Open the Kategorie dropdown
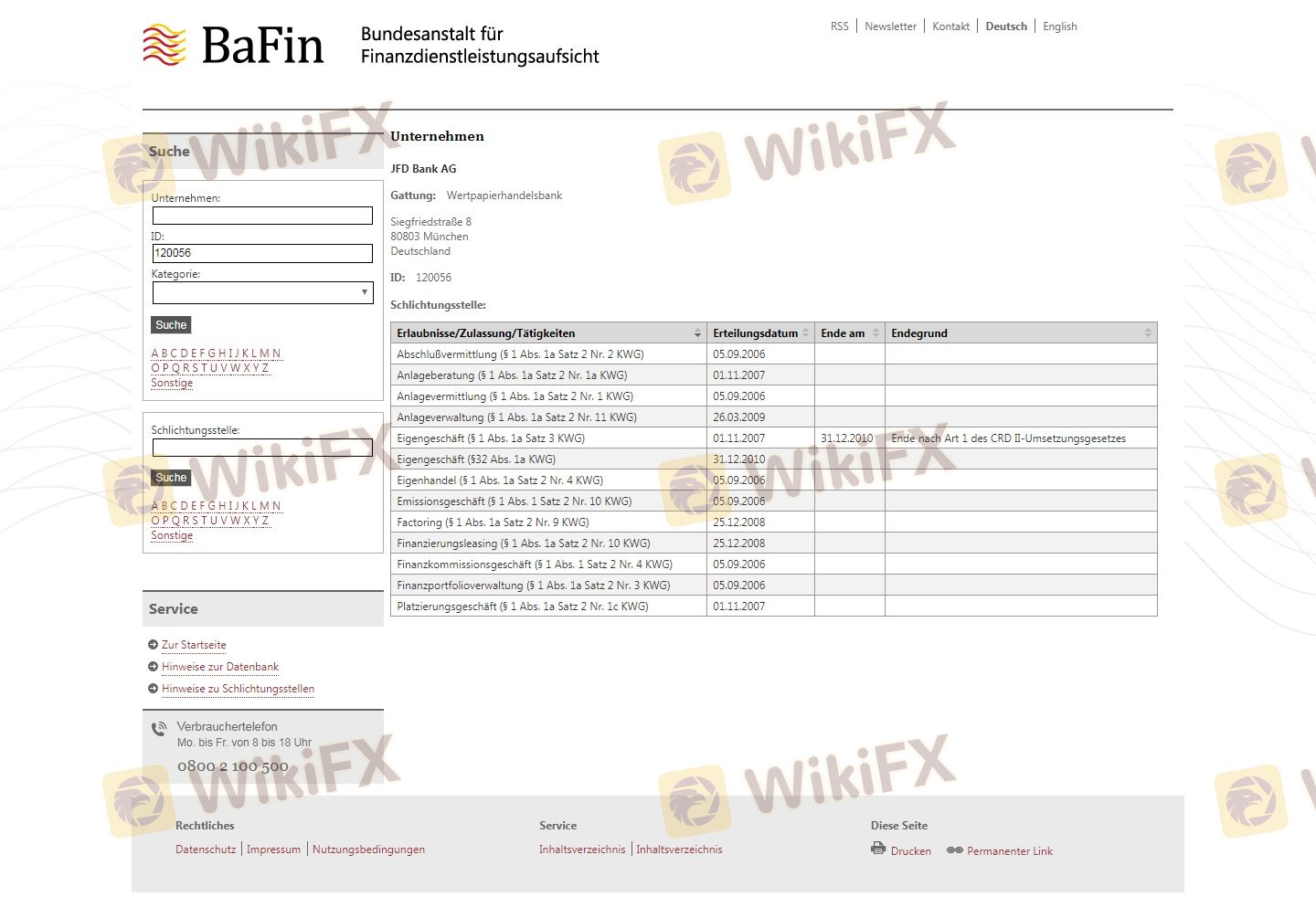Screen dimensions: 1316x897 click(262, 292)
